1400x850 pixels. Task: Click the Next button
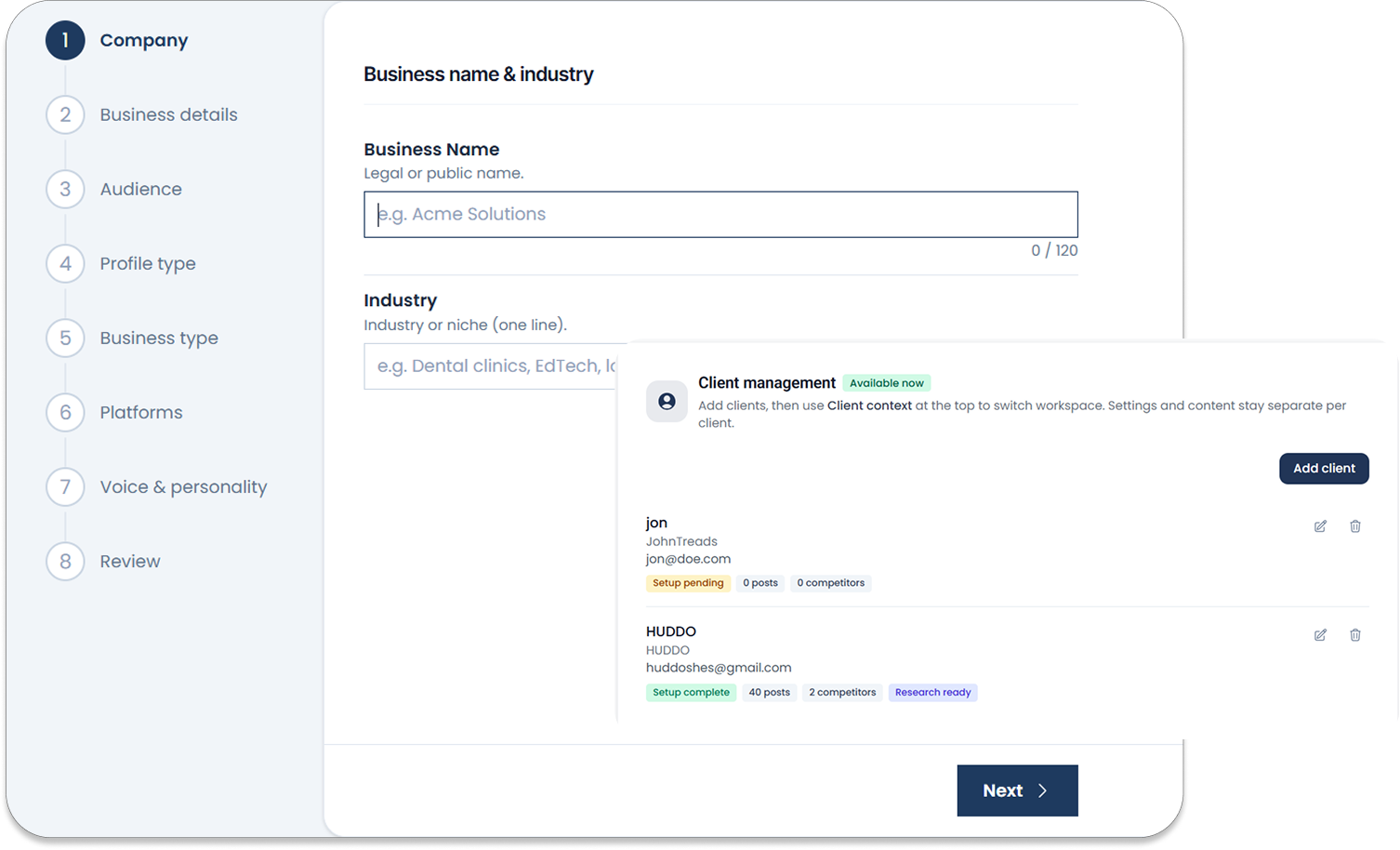[1017, 790]
